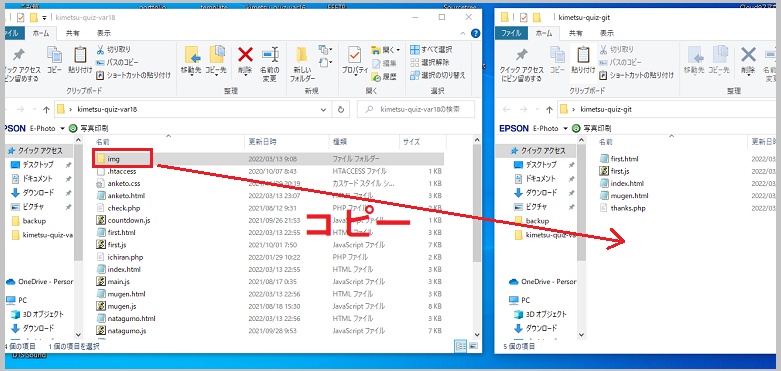This screenshot has width=781, height=371.
Task: Click 選択の切り替え in kimetsu-quiz-var18 ribbon
Action: coord(438,75)
